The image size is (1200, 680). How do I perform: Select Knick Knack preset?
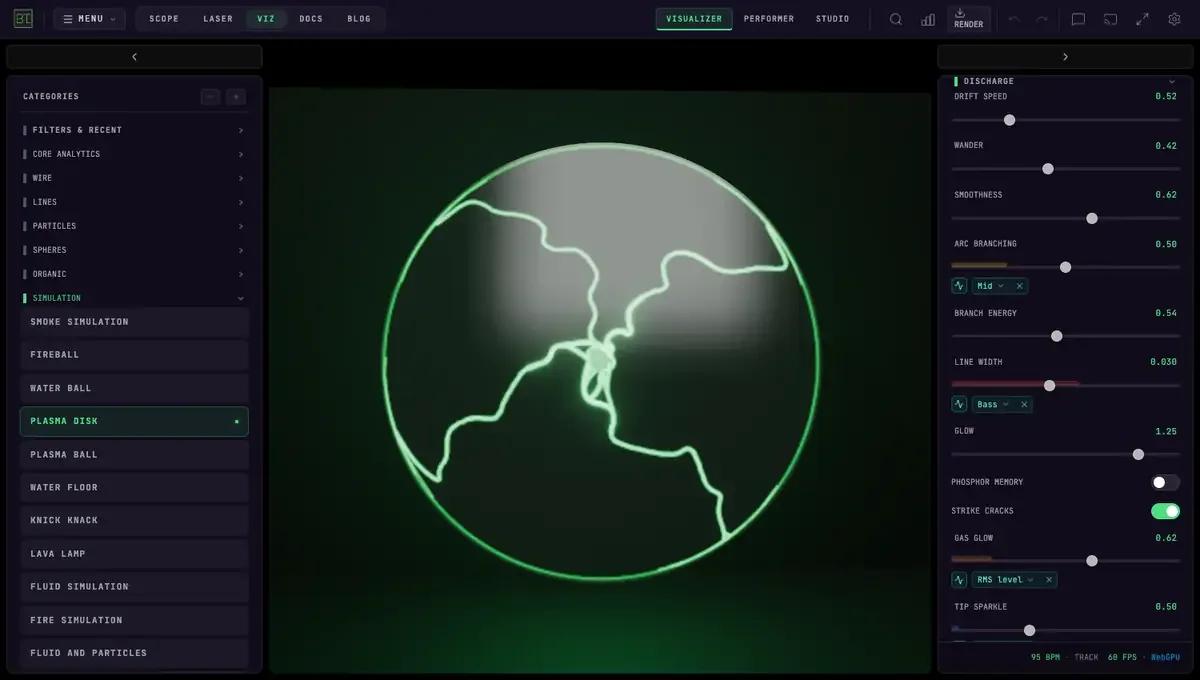(134, 520)
